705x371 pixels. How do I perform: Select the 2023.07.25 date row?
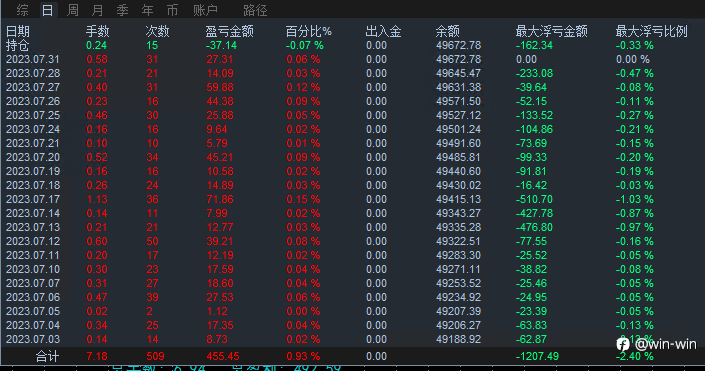click(32, 115)
